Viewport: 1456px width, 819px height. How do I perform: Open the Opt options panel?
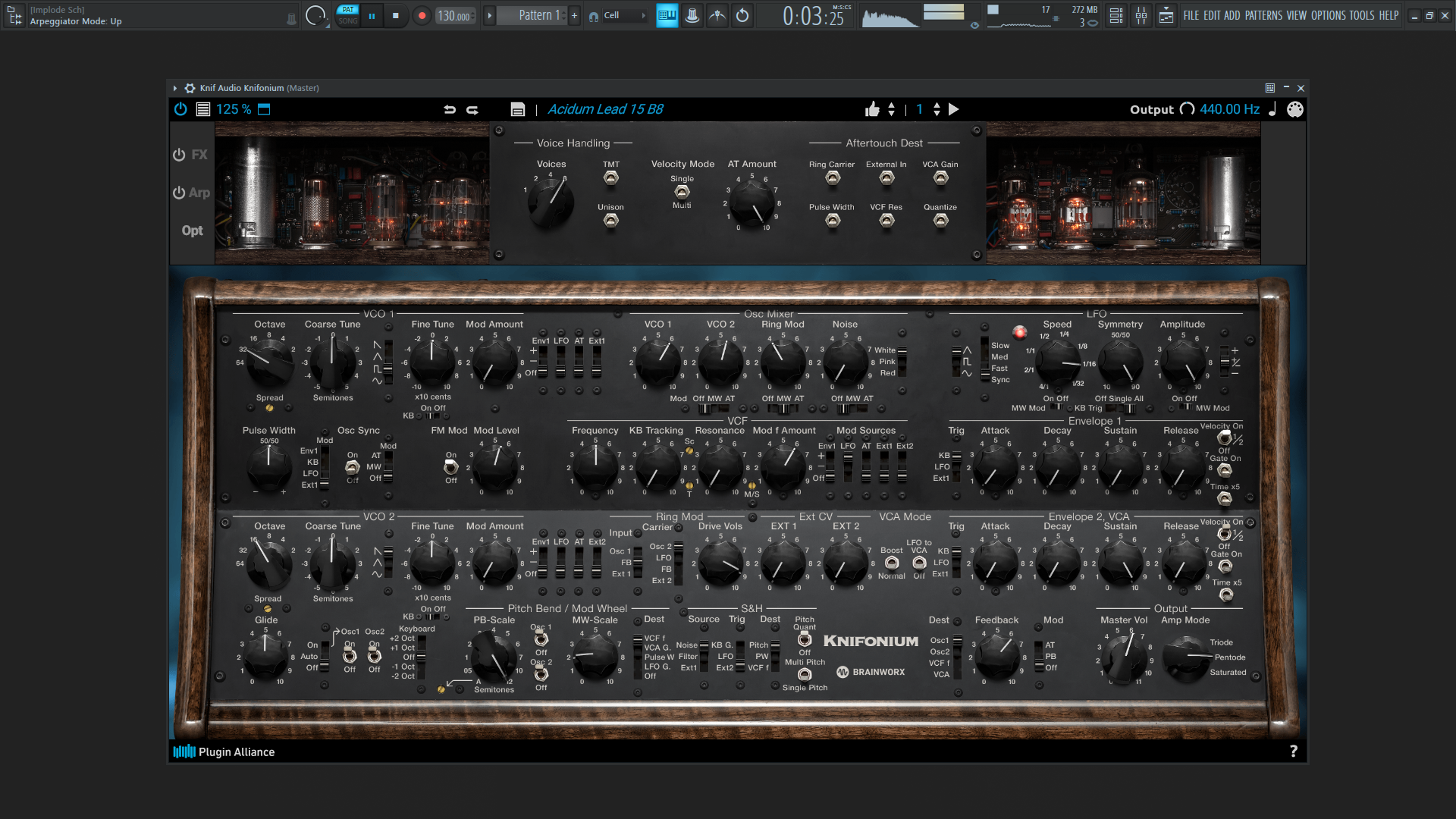pyautogui.click(x=192, y=231)
